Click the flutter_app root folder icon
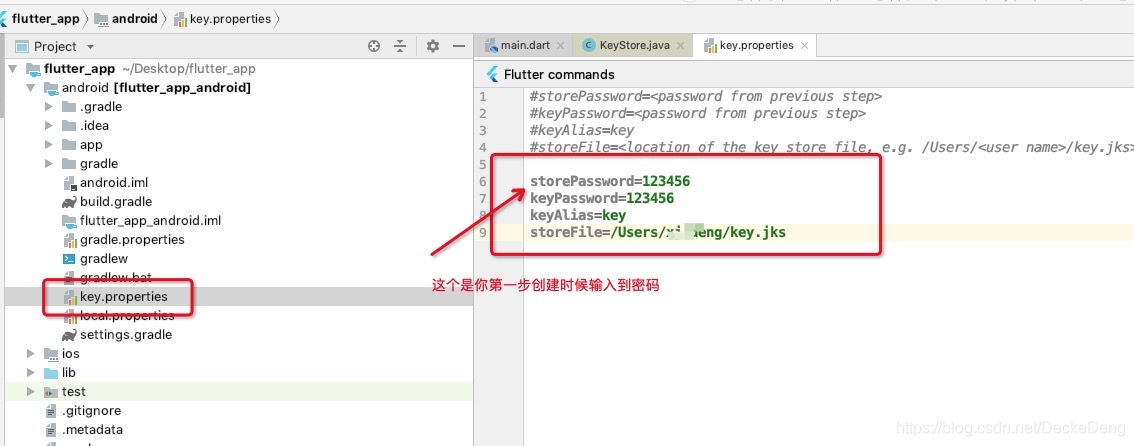 (x=33, y=69)
